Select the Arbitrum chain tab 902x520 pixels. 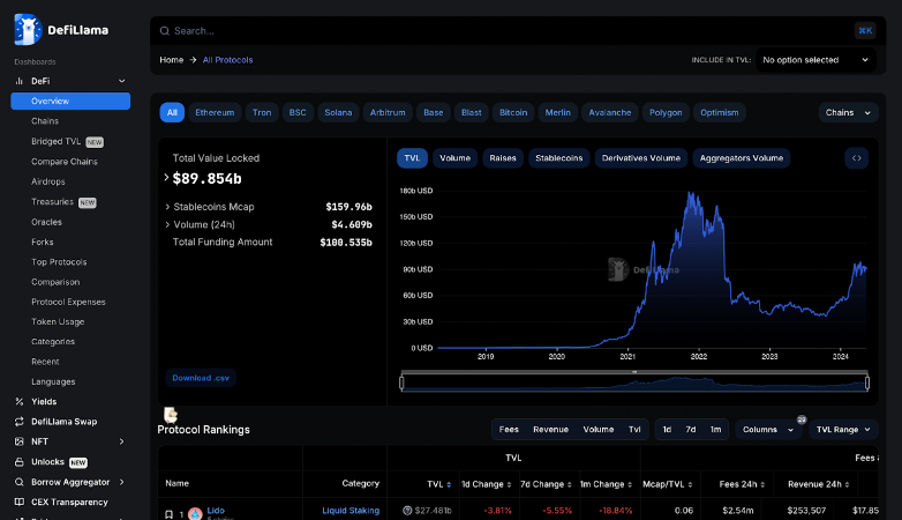pyautogui.click(x=388, y=113)
